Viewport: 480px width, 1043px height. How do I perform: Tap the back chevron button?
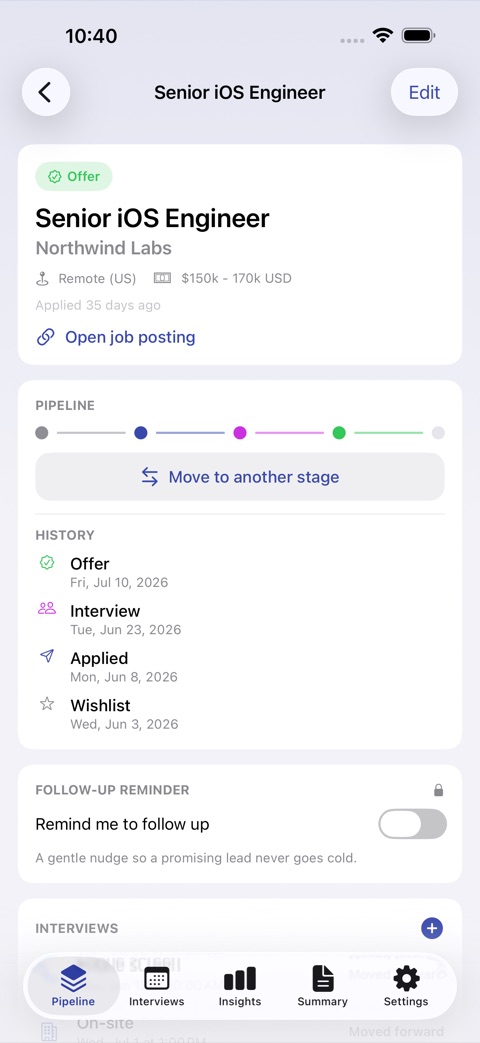pyautogui.click(x=46, y=92)
